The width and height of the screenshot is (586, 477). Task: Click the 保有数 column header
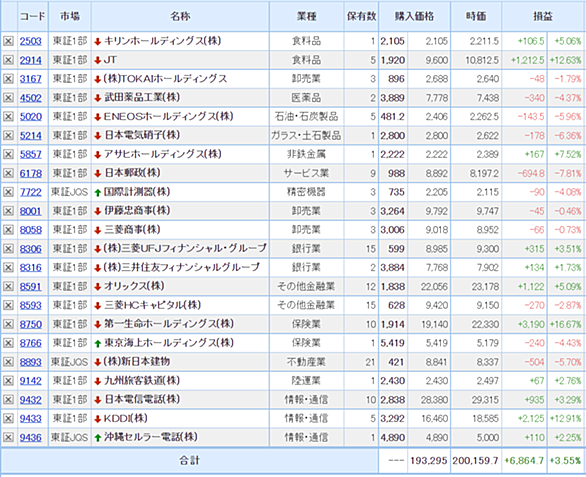[361, 16]
